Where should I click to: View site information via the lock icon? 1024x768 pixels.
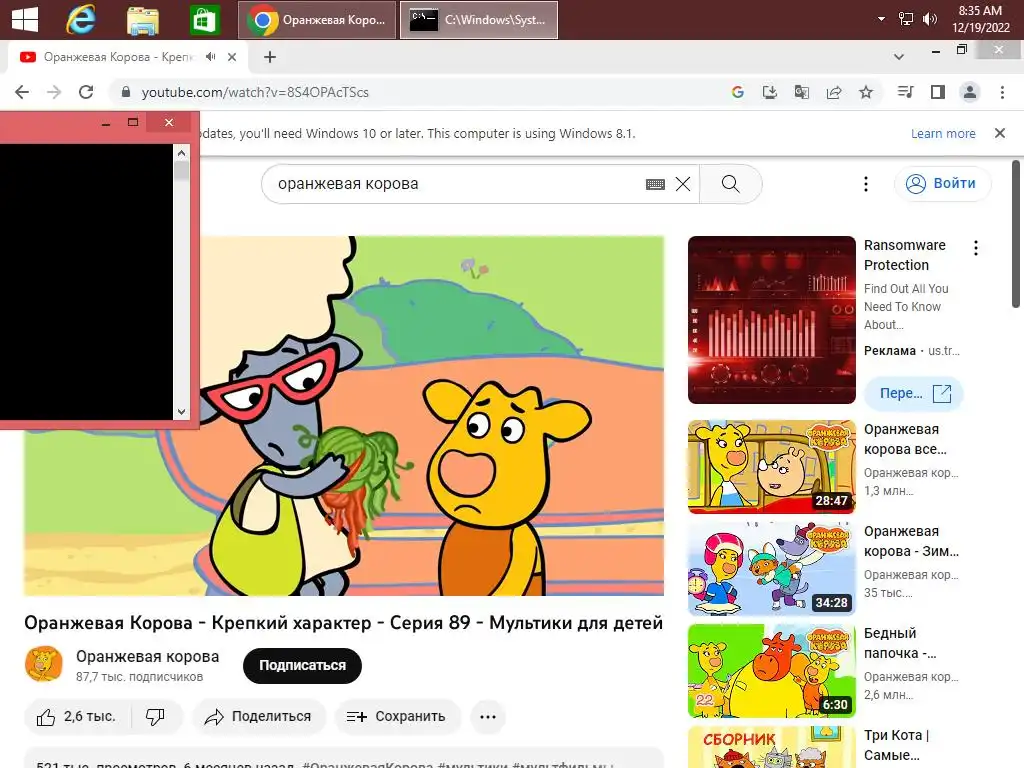pos(126,92)
